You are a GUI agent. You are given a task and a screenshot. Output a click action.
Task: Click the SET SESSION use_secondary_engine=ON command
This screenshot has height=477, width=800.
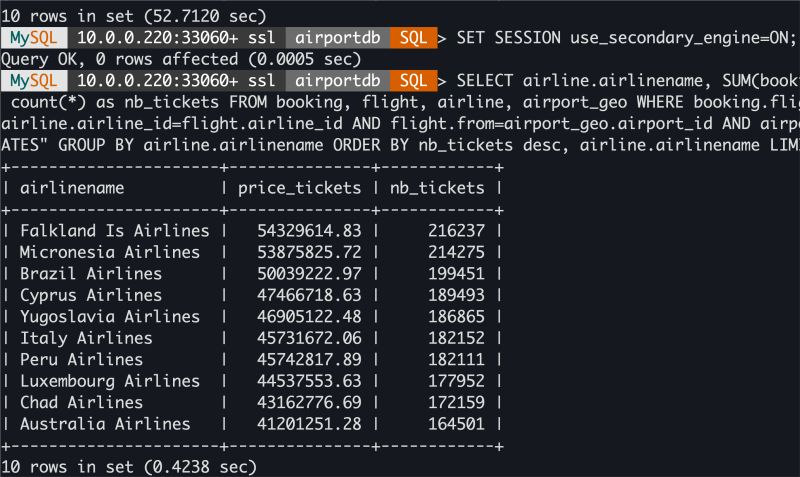coord(626,38)
